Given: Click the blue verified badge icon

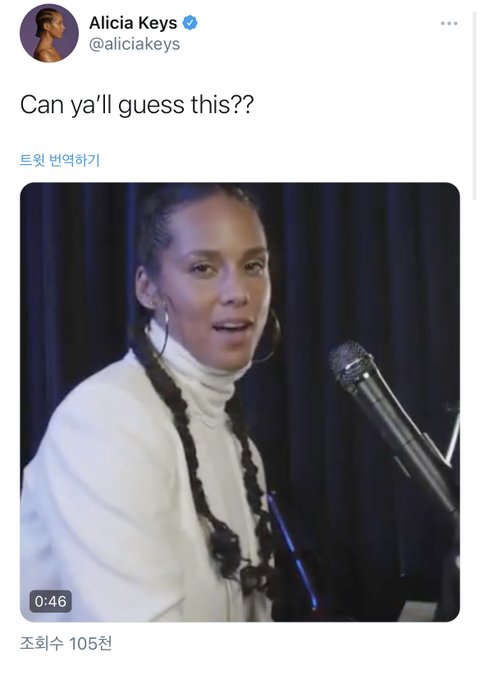Looking at the screenshot, I should pos(189,23).
